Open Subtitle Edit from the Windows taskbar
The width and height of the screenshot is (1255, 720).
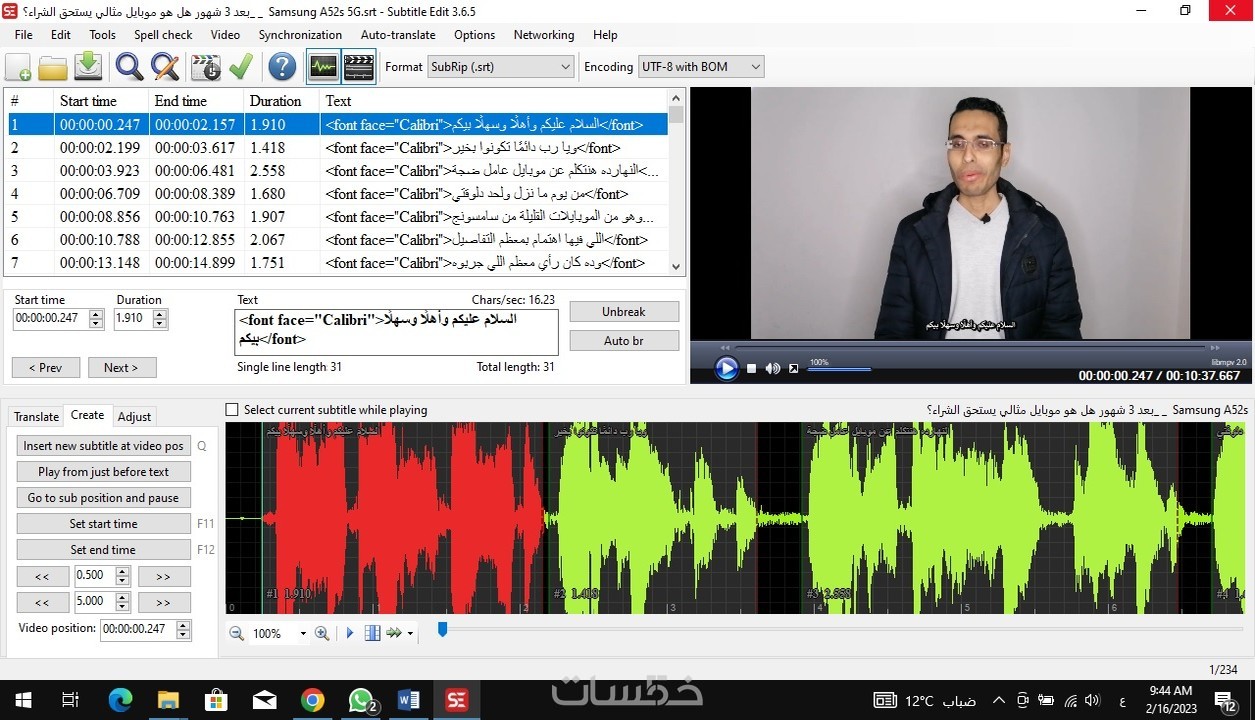457,700
